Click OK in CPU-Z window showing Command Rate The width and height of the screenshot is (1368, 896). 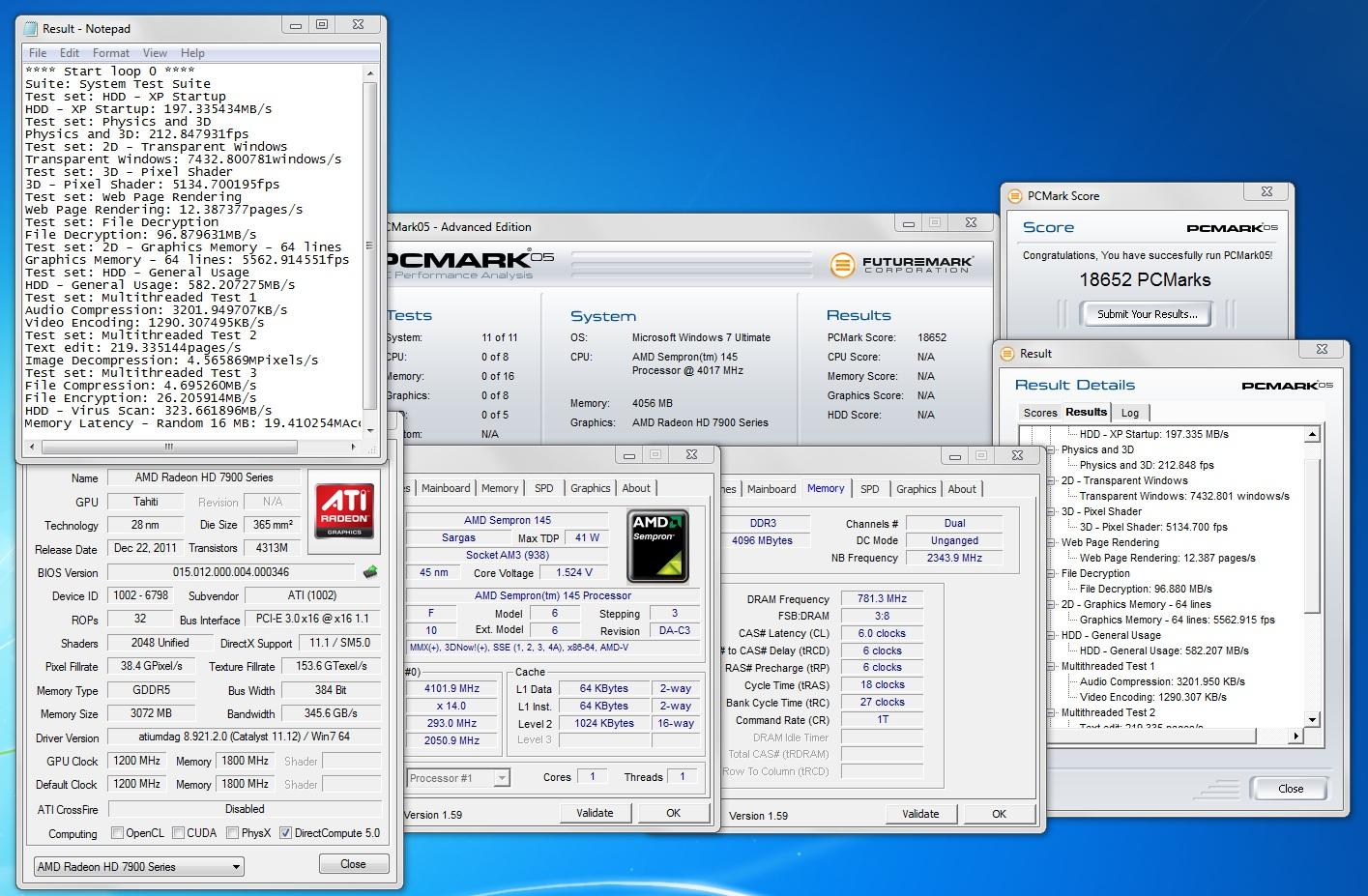[1000, 814]
